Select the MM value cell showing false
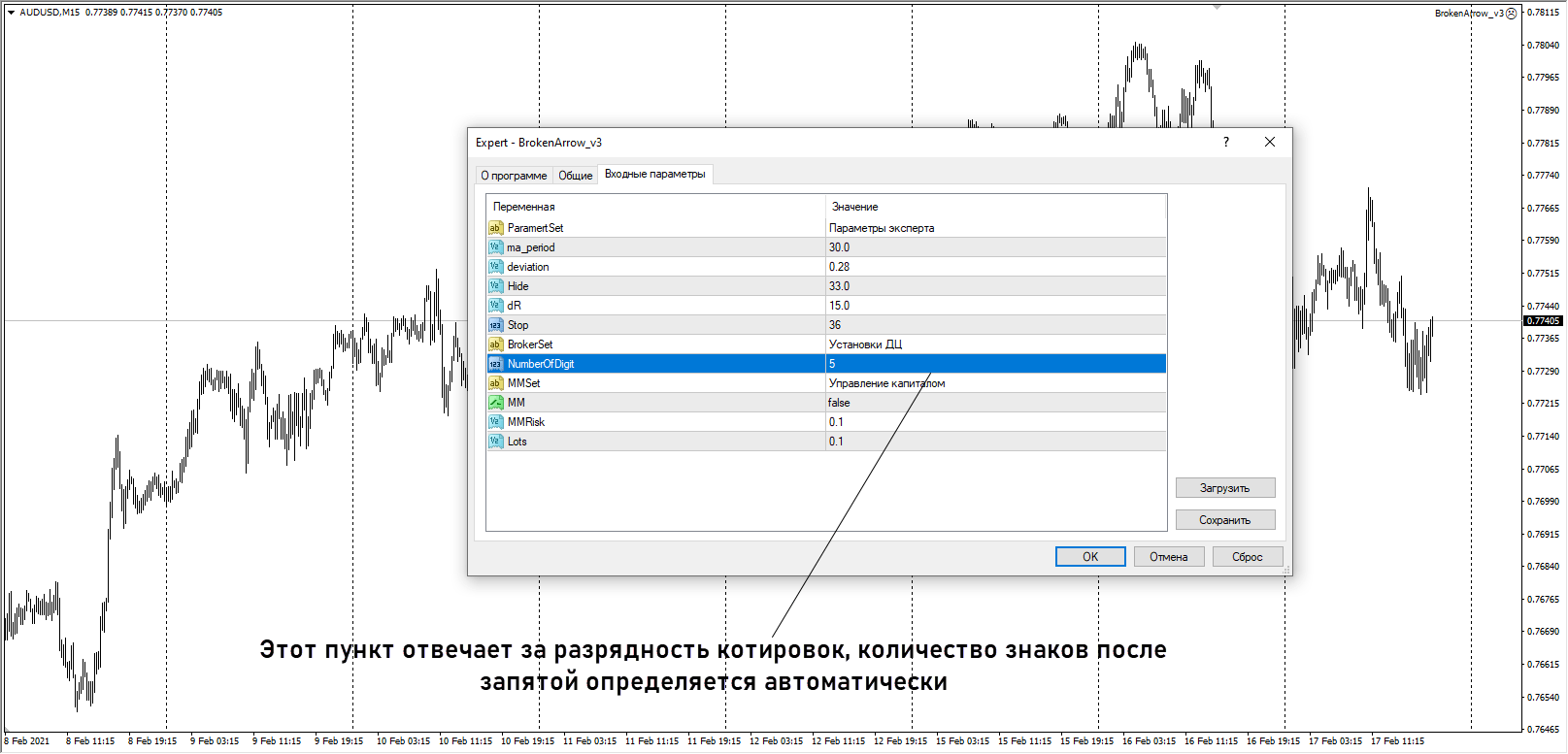The height and width of the screenshot is (754, 1568). (x=994, y=403)
